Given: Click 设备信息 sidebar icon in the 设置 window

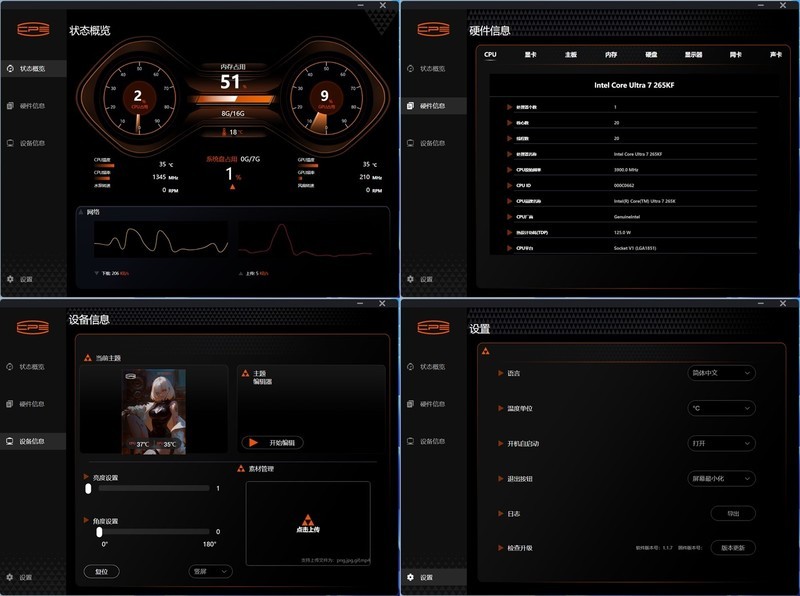Looking at the screenshot, I should (410, 441).
